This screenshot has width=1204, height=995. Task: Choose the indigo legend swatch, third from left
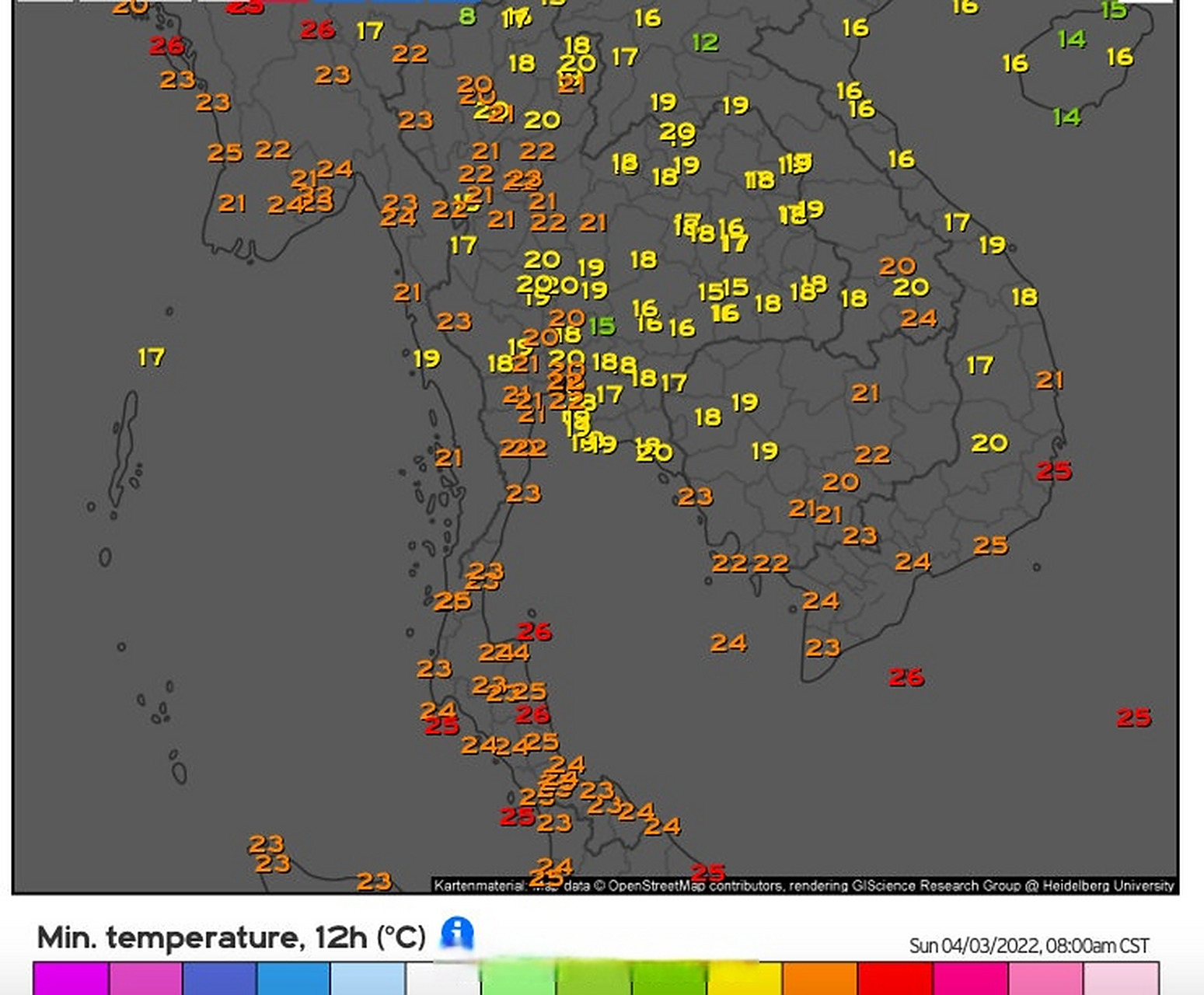[x=219, y=979]
